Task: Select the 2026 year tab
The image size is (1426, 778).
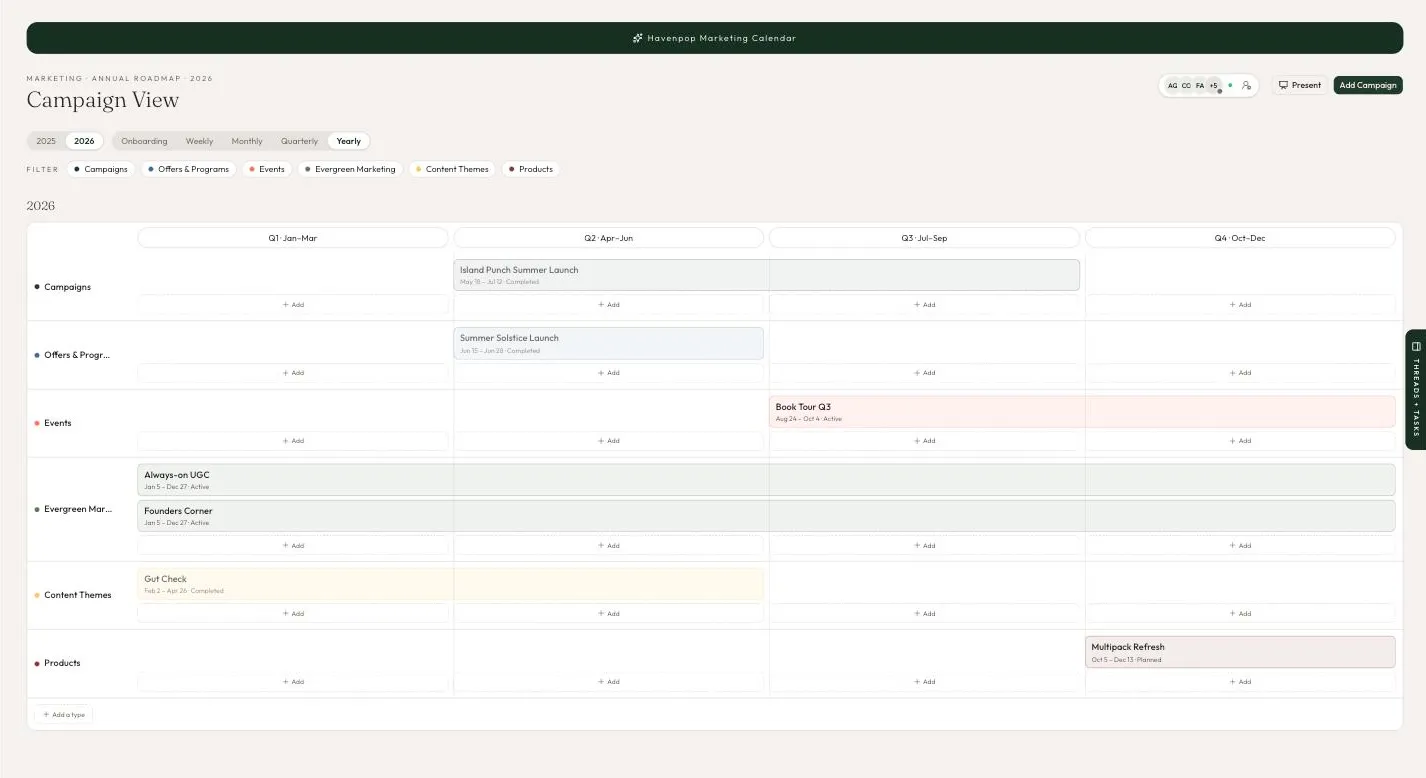Action: 84,141
